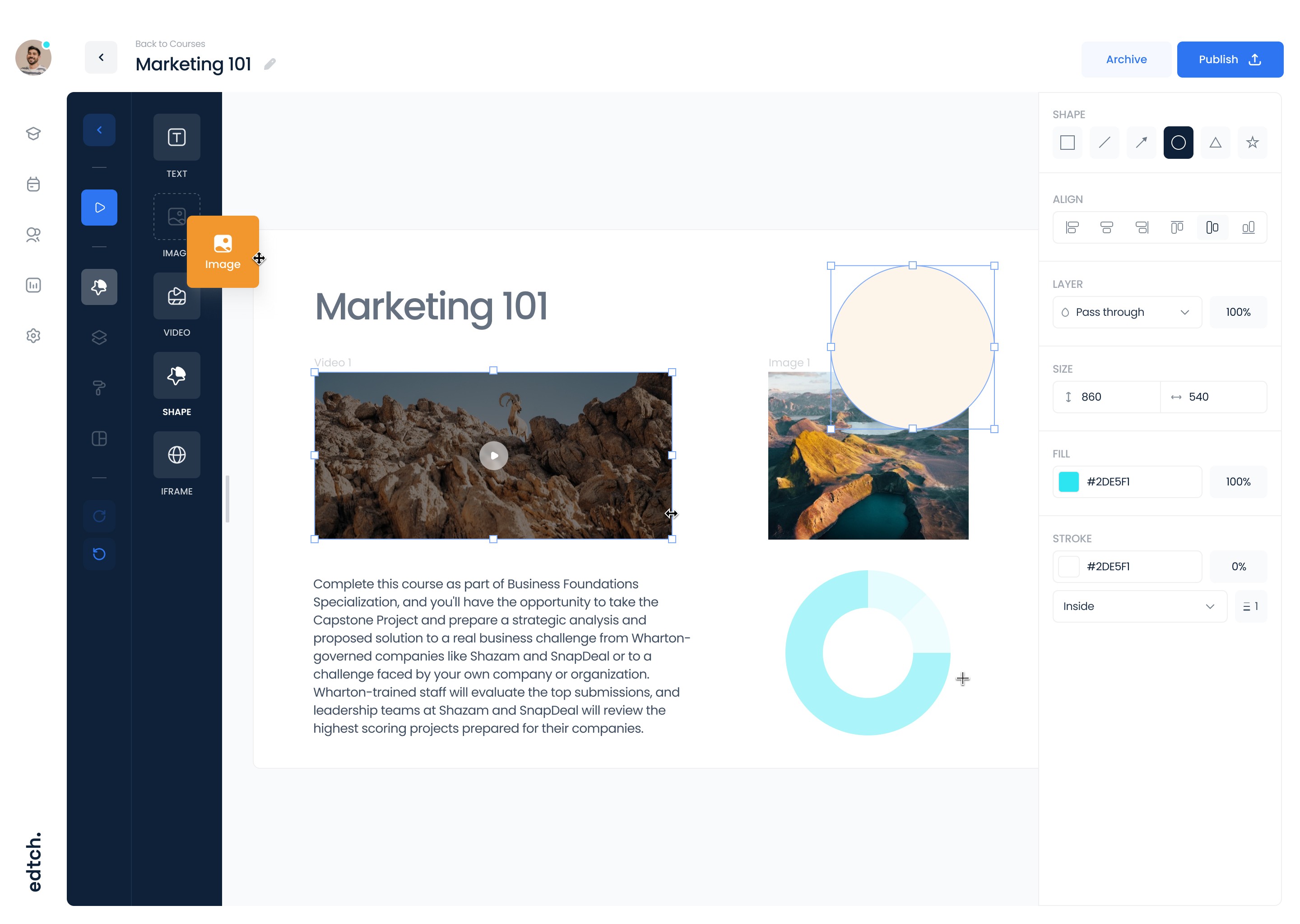The height and width of the screenshot is (924, 1300).
Task: Open the Pass through blend mode dropdown
Action: pyautogui.click(x=1126, y=312)
